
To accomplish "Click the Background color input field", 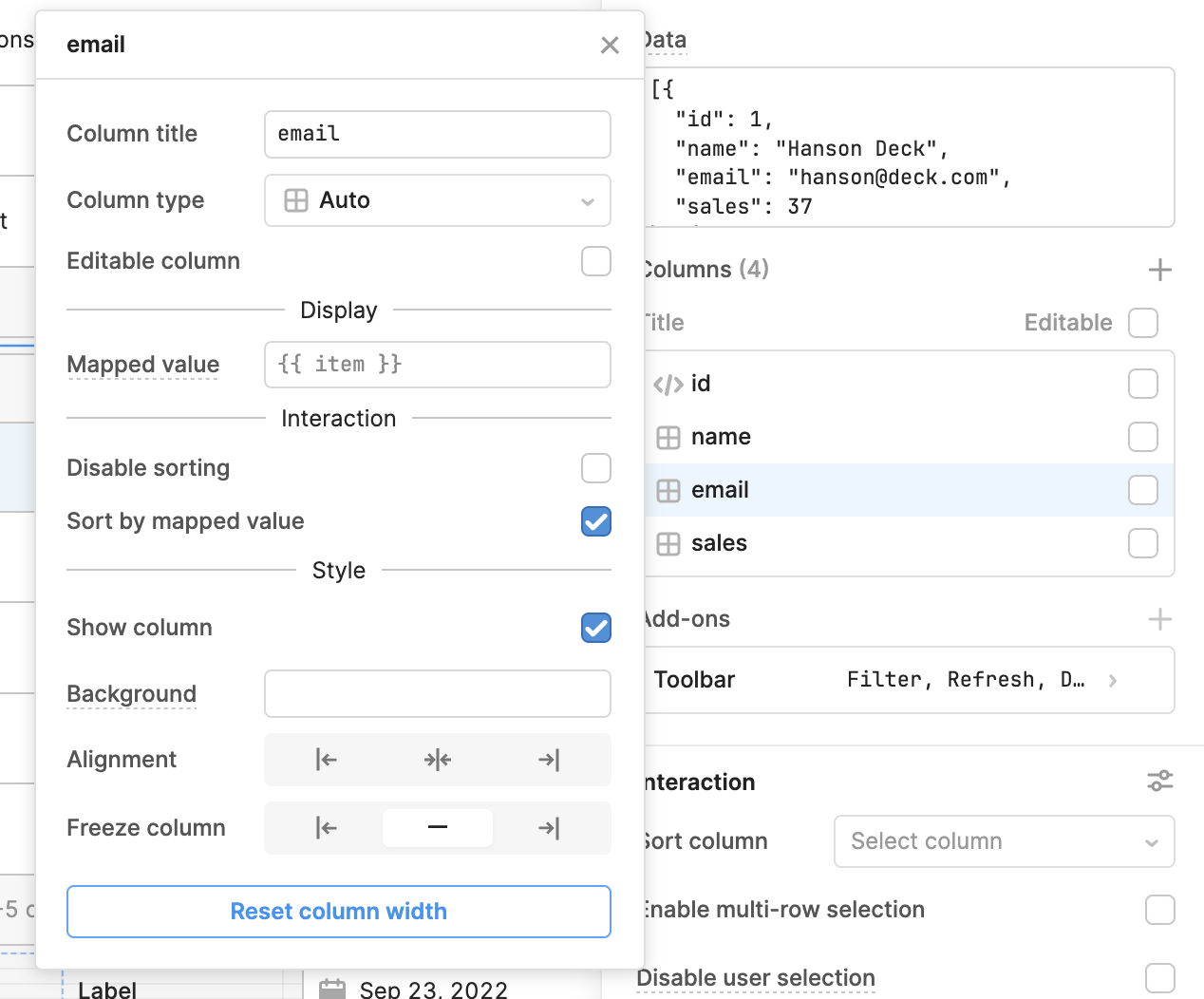I will [438, 694].
